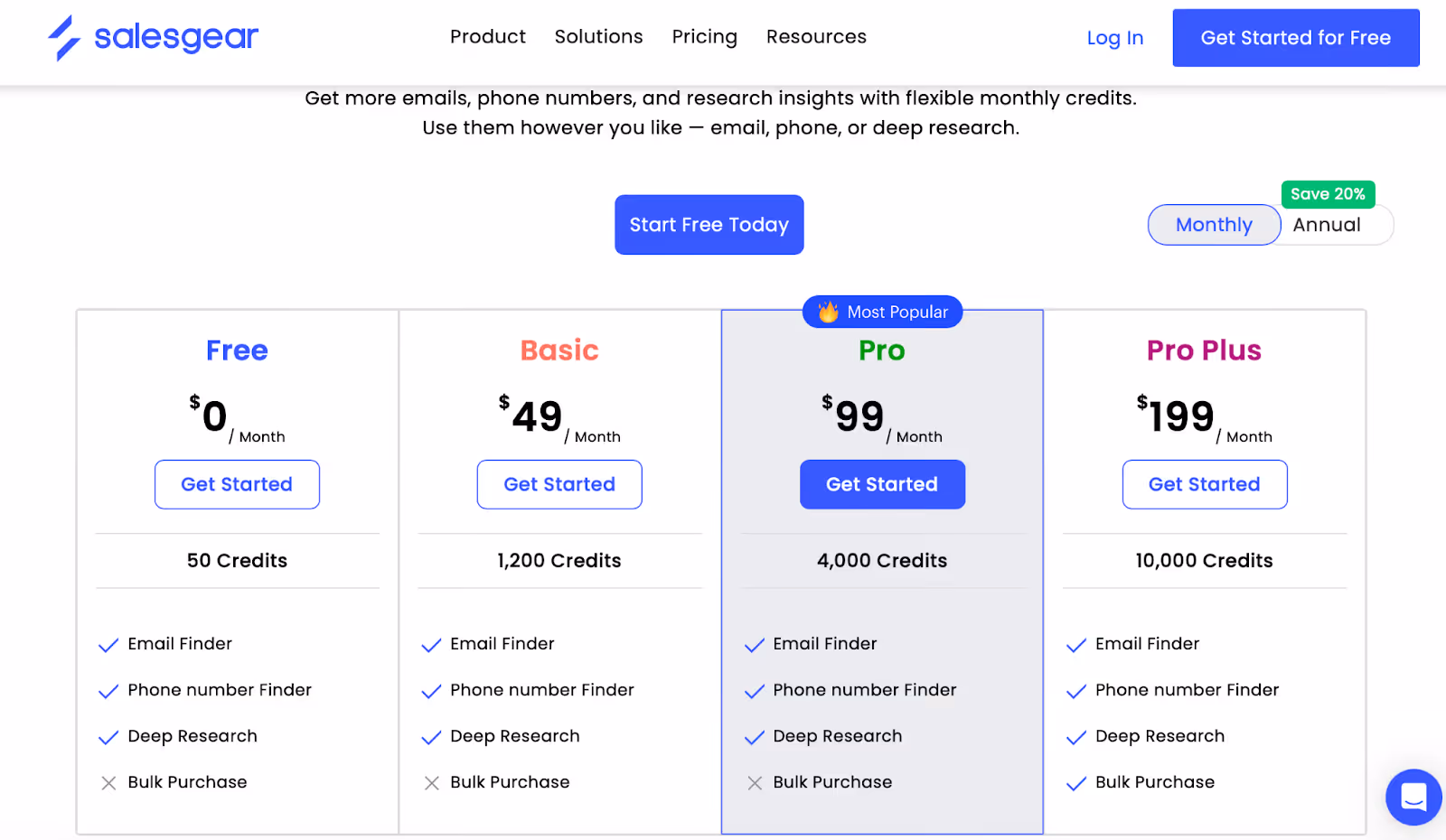Click the X beside Basic plan's Bulk Purchase
1446x840 pixels.
click(x=430, y=783)
